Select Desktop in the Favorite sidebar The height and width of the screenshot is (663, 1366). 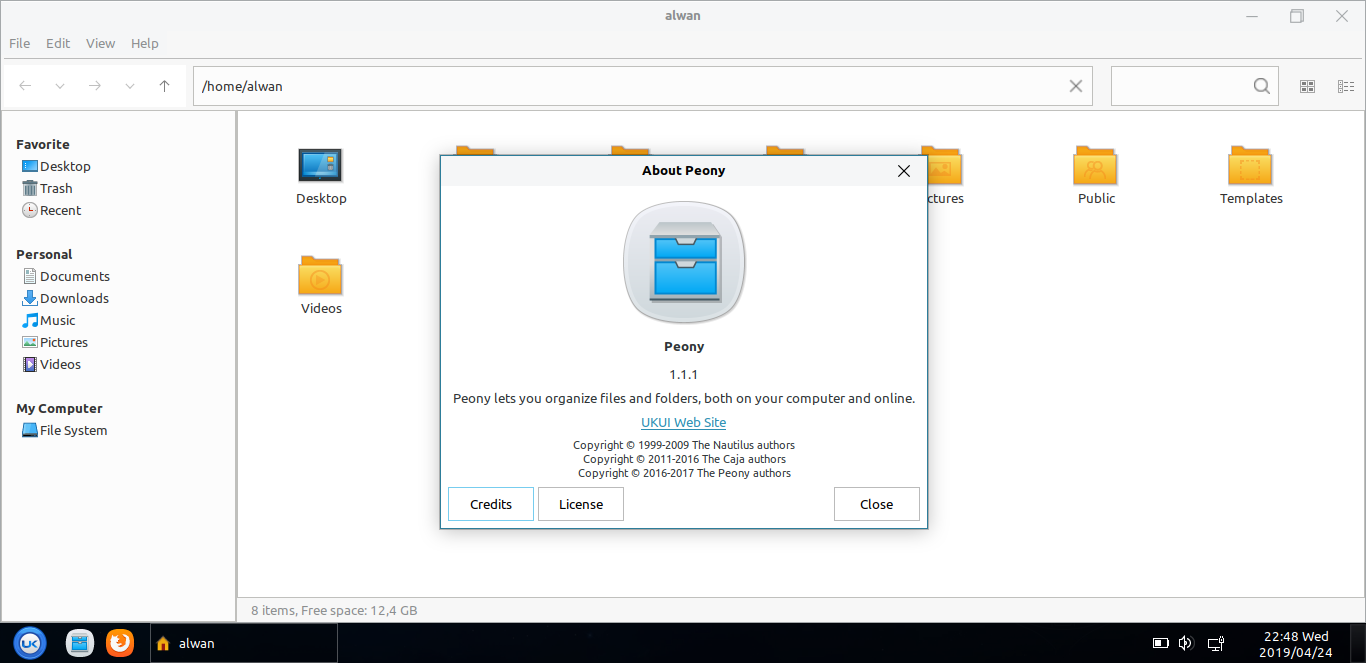point(57,166)
